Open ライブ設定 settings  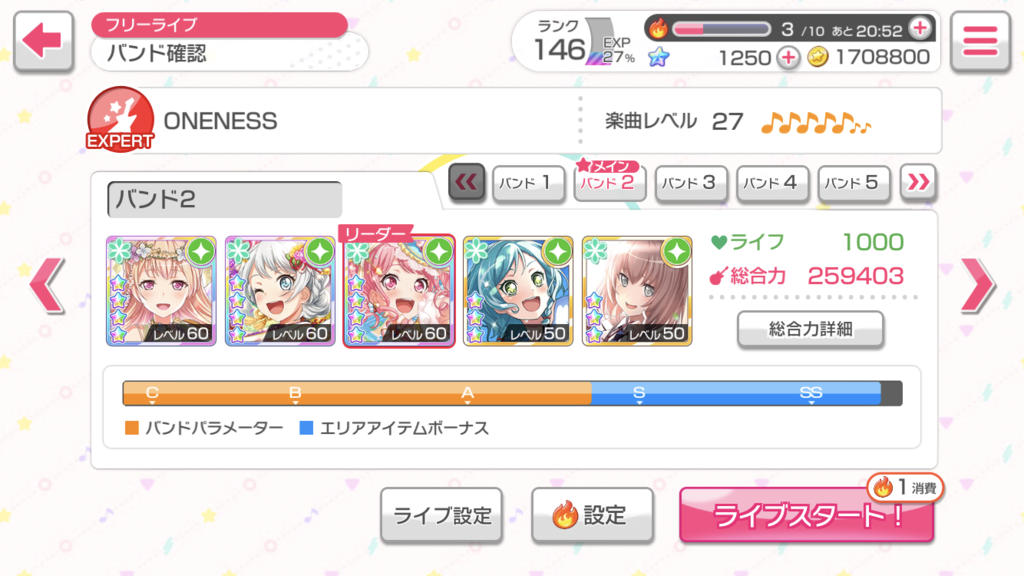pyautogui.click(x=441, y=515)
